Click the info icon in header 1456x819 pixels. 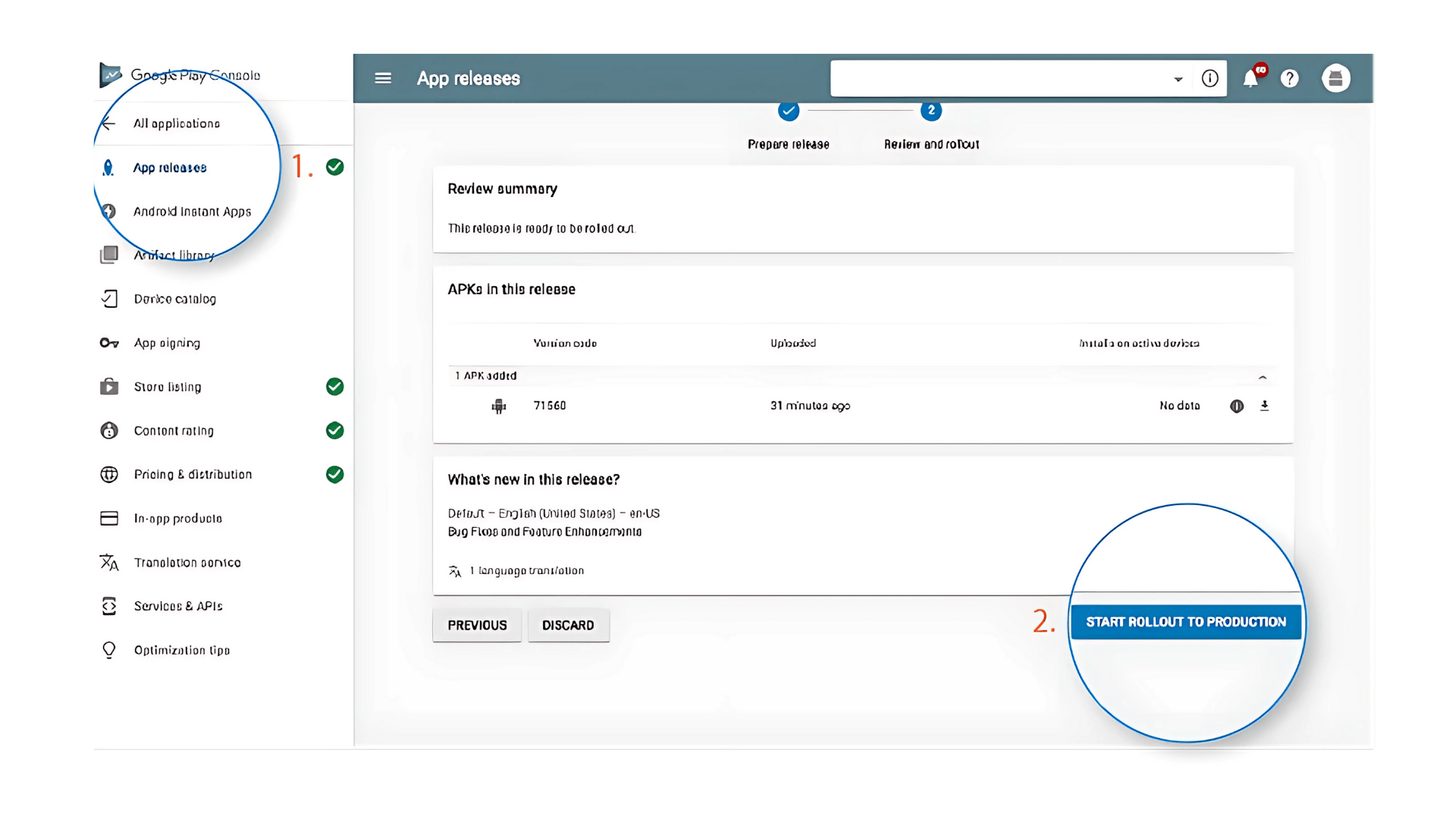click(x=1210, y=78)
